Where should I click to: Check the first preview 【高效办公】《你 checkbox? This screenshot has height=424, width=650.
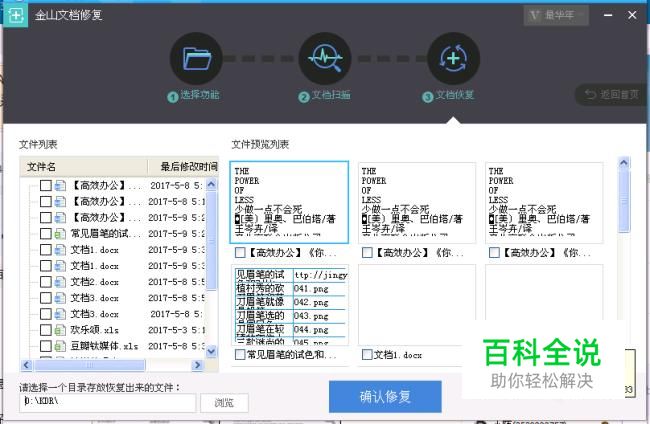240,252
